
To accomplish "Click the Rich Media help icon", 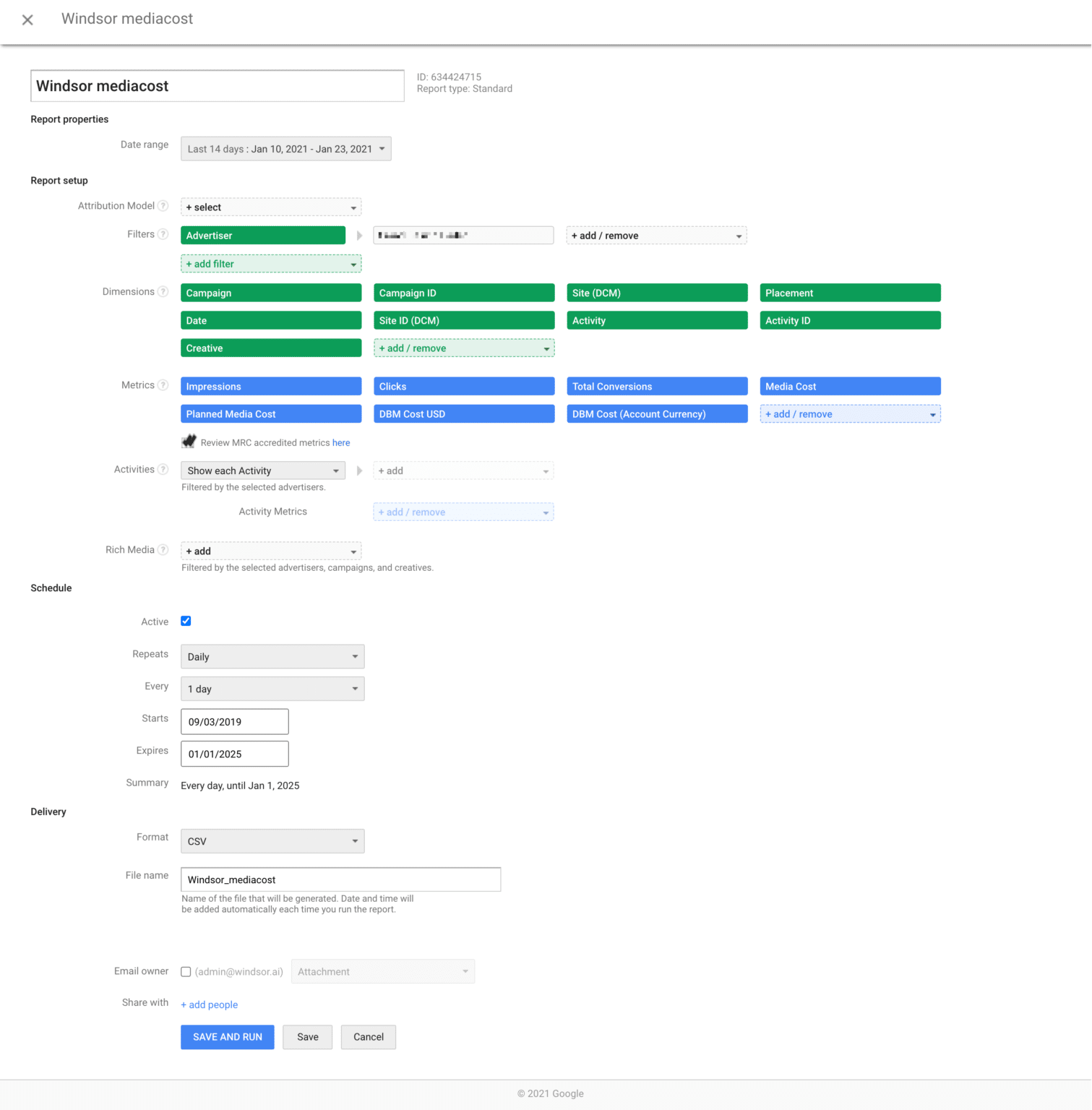I will point(163,549).
